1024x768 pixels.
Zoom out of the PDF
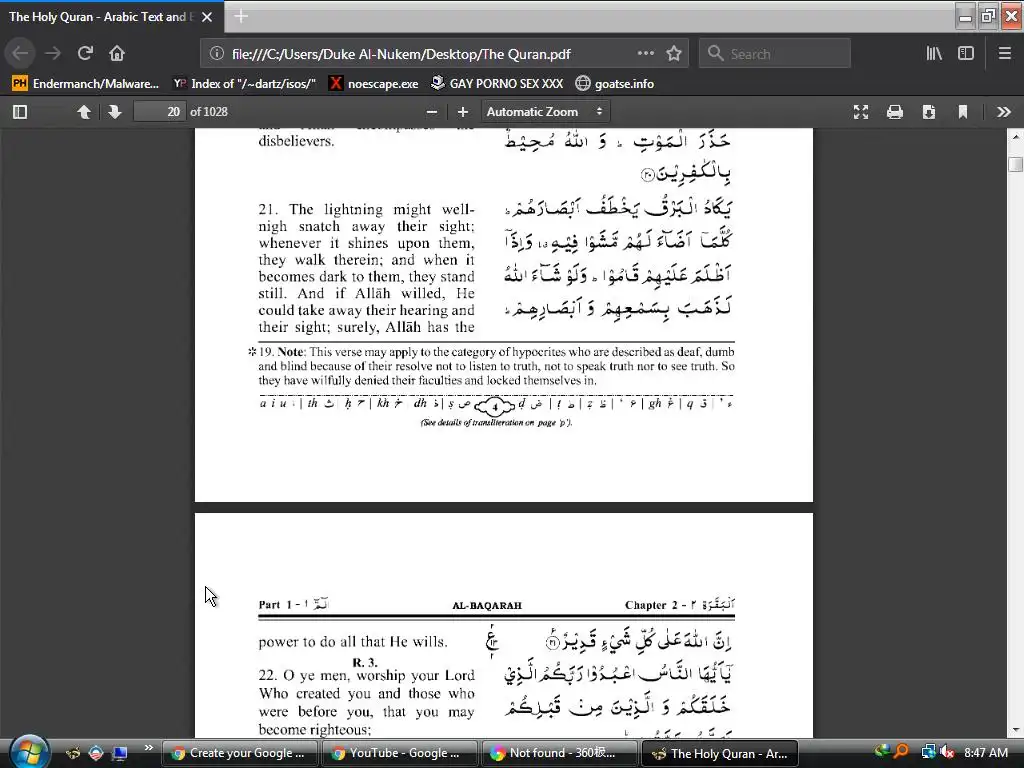pos(432,112)
